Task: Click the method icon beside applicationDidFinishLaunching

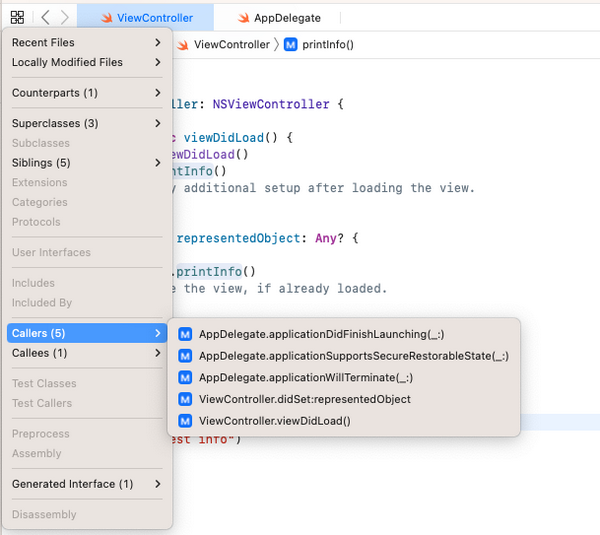Action: point(184,334)
